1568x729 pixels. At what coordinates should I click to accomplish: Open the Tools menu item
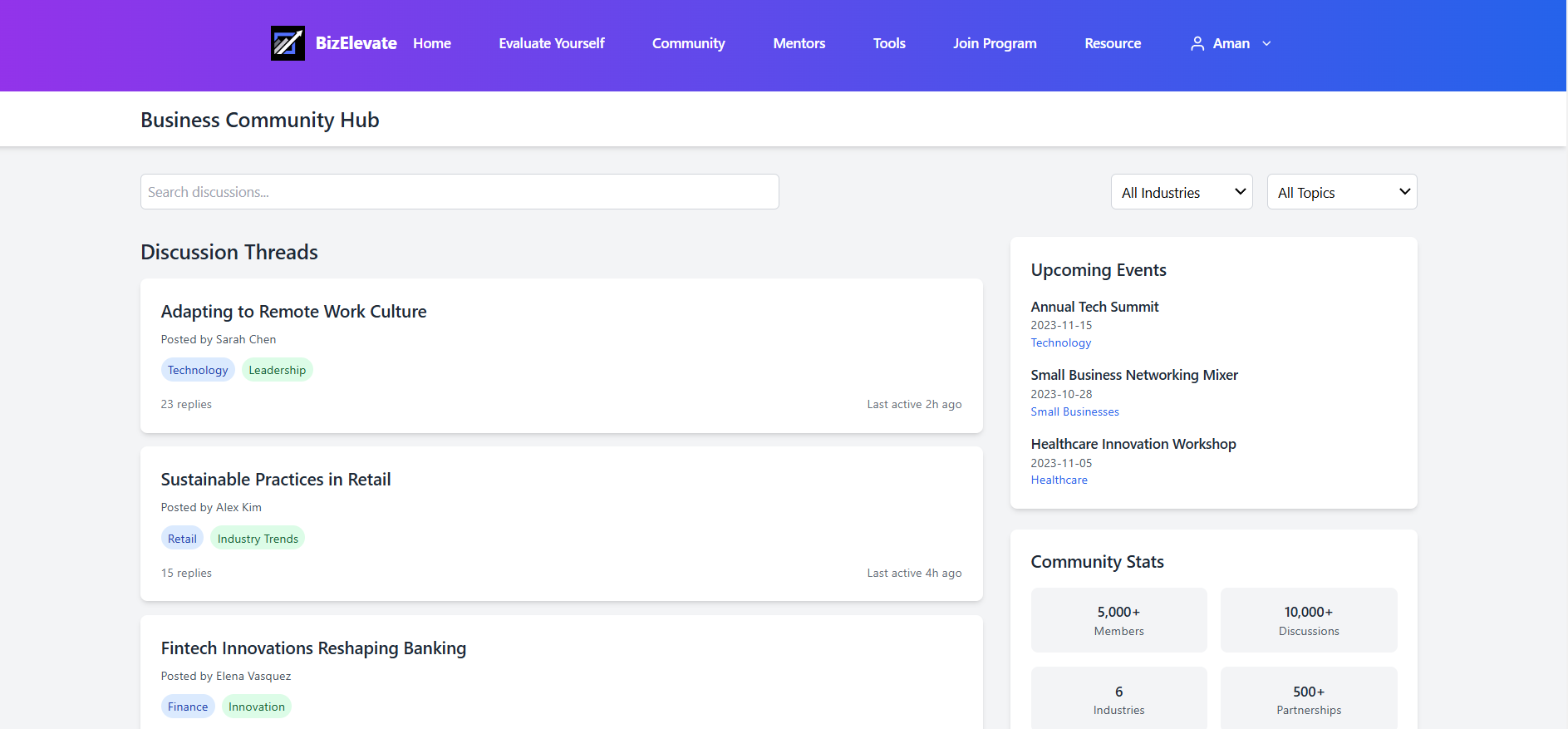pyautogui.click(x=889, y=43)
